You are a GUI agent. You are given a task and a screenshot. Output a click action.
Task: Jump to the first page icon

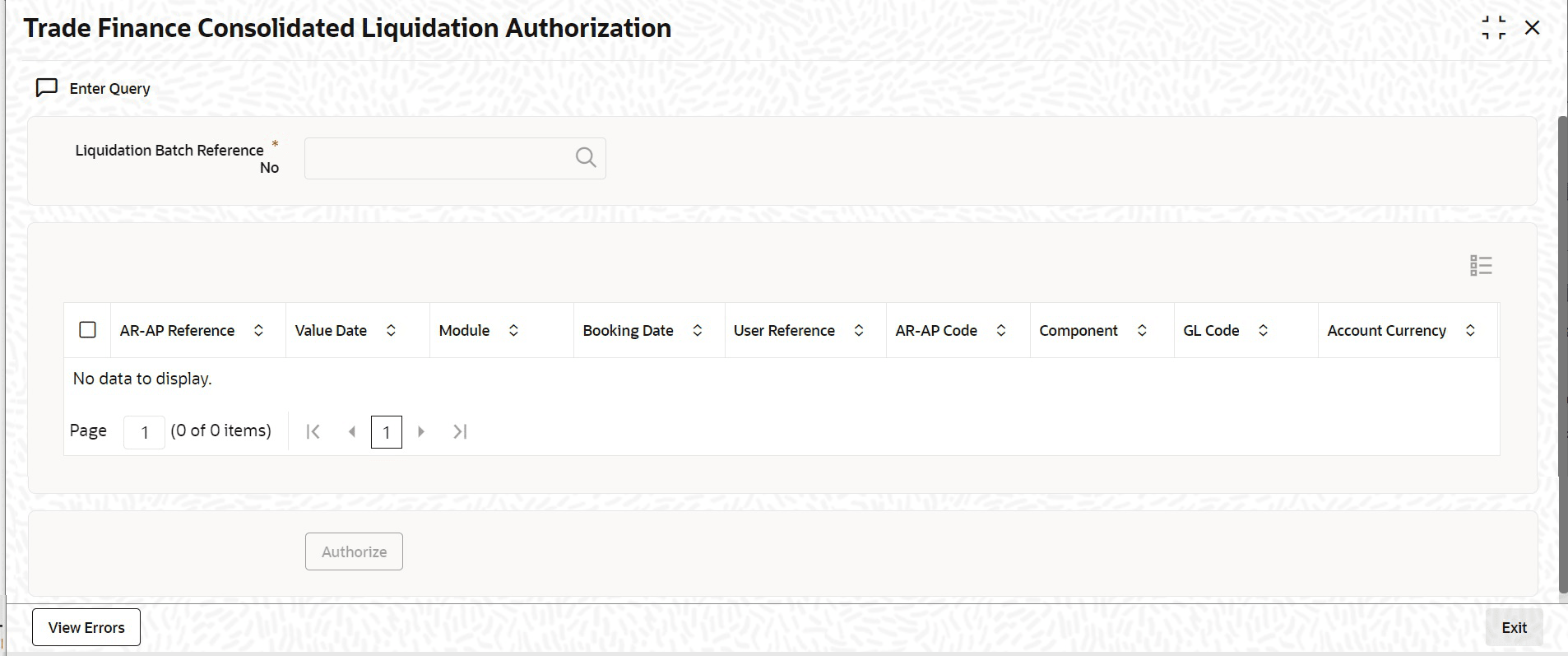[x=313, y=431]
